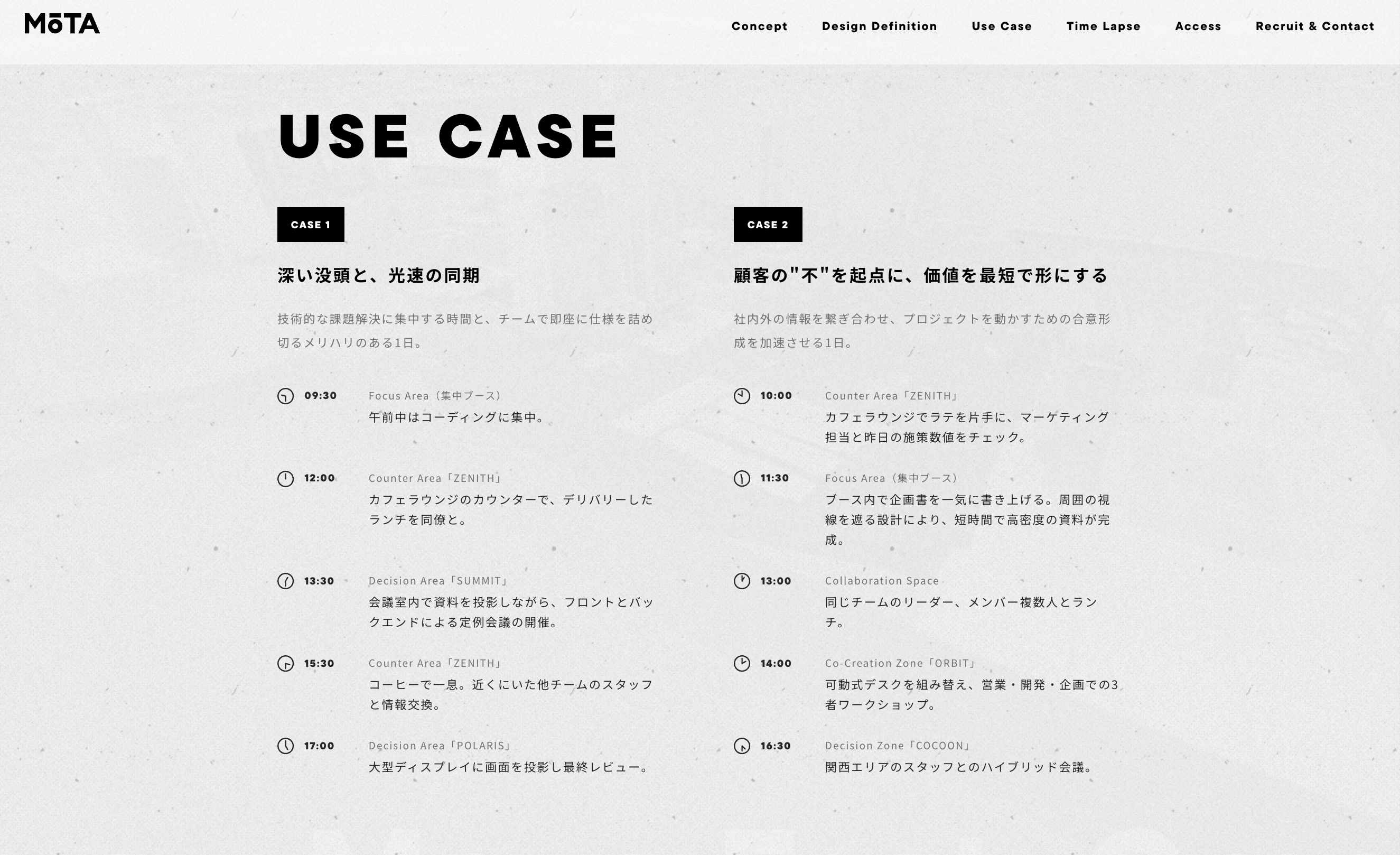Click the clock icon beside 15:30
The height and width of the screenshot is (855, 1400).
(285, 663)
